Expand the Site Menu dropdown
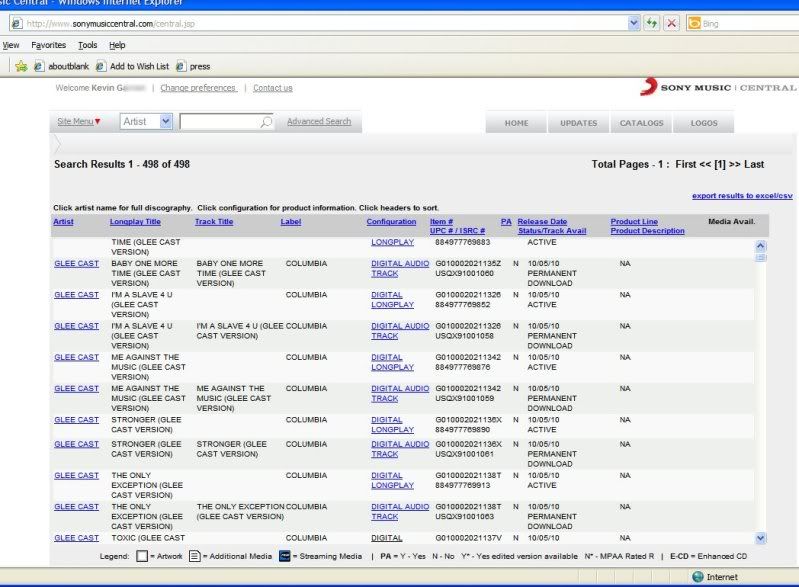Screen dimensions: 799x587 pyautogui.click(x=78, y=121)
